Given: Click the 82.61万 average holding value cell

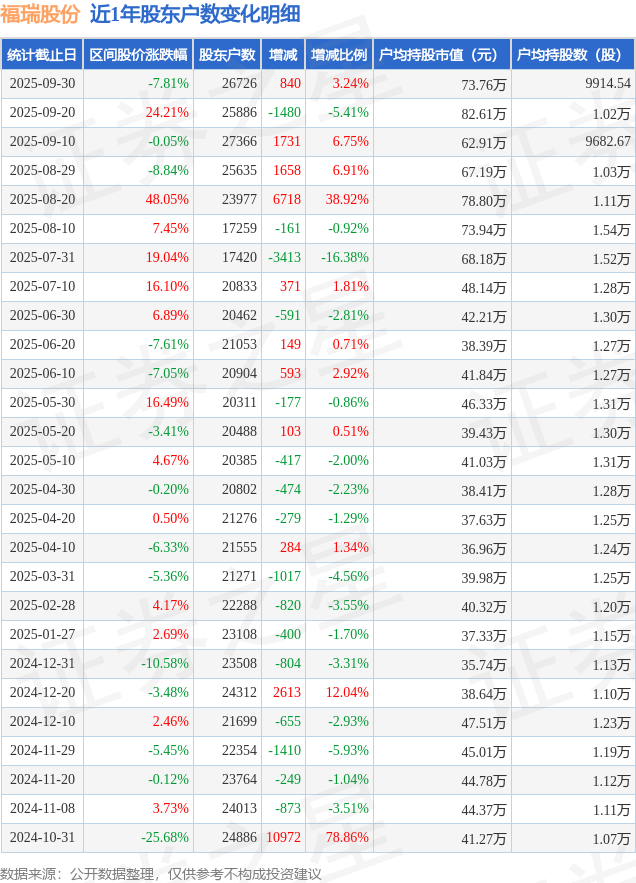Looking at the screenshot, I should 483,113.
